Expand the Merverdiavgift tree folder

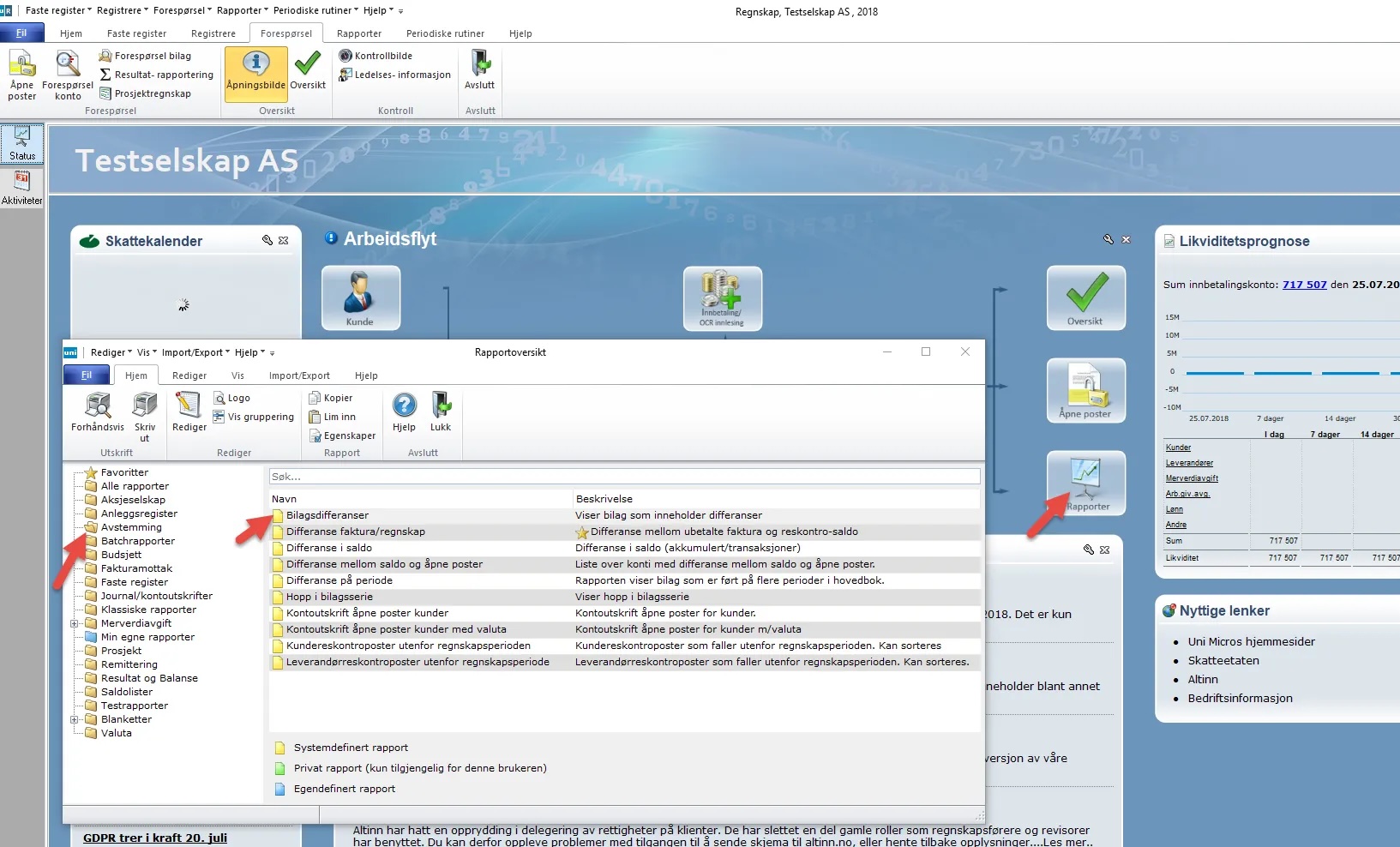tap(75, 623)
